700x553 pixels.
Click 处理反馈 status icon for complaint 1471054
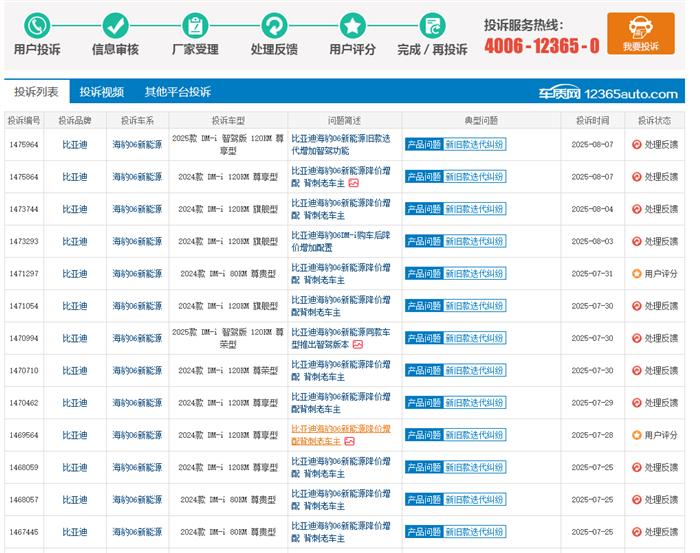pyautogui.click(x=637, y=306)
